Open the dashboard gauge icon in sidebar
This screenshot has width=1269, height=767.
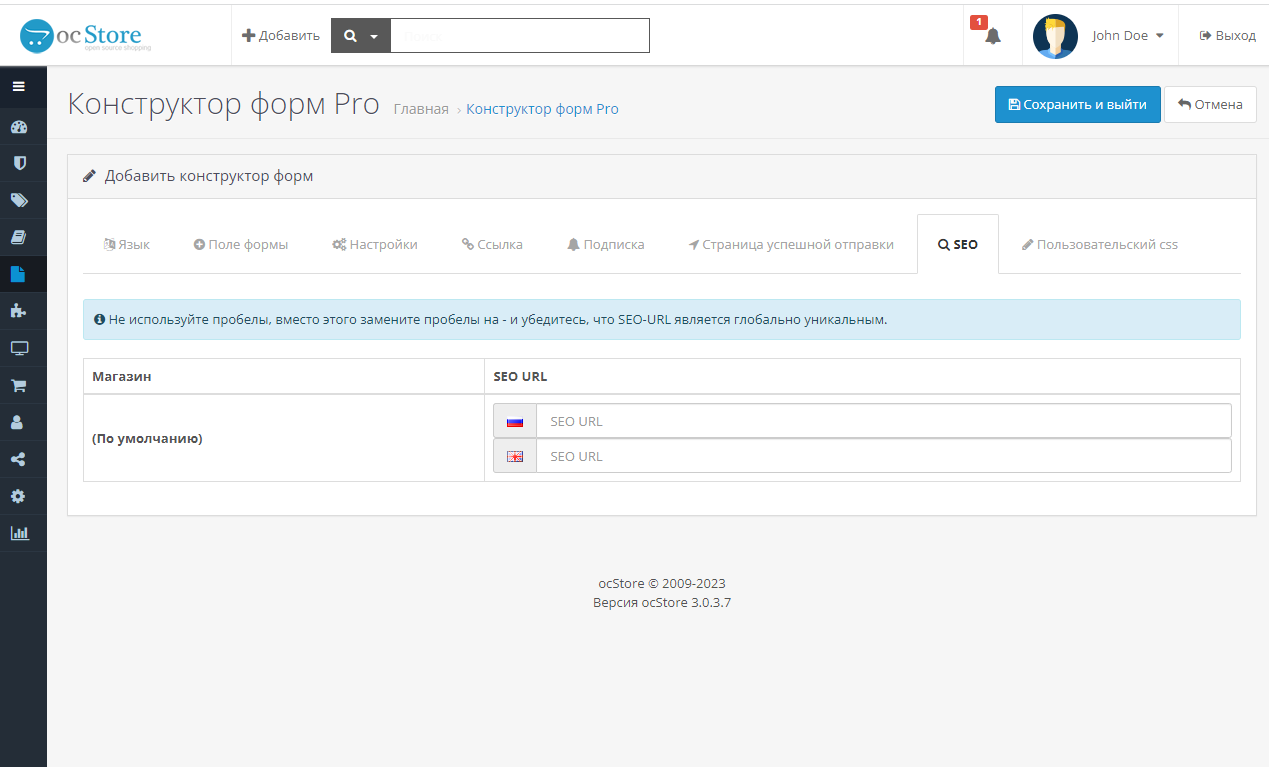pos(19,127)
